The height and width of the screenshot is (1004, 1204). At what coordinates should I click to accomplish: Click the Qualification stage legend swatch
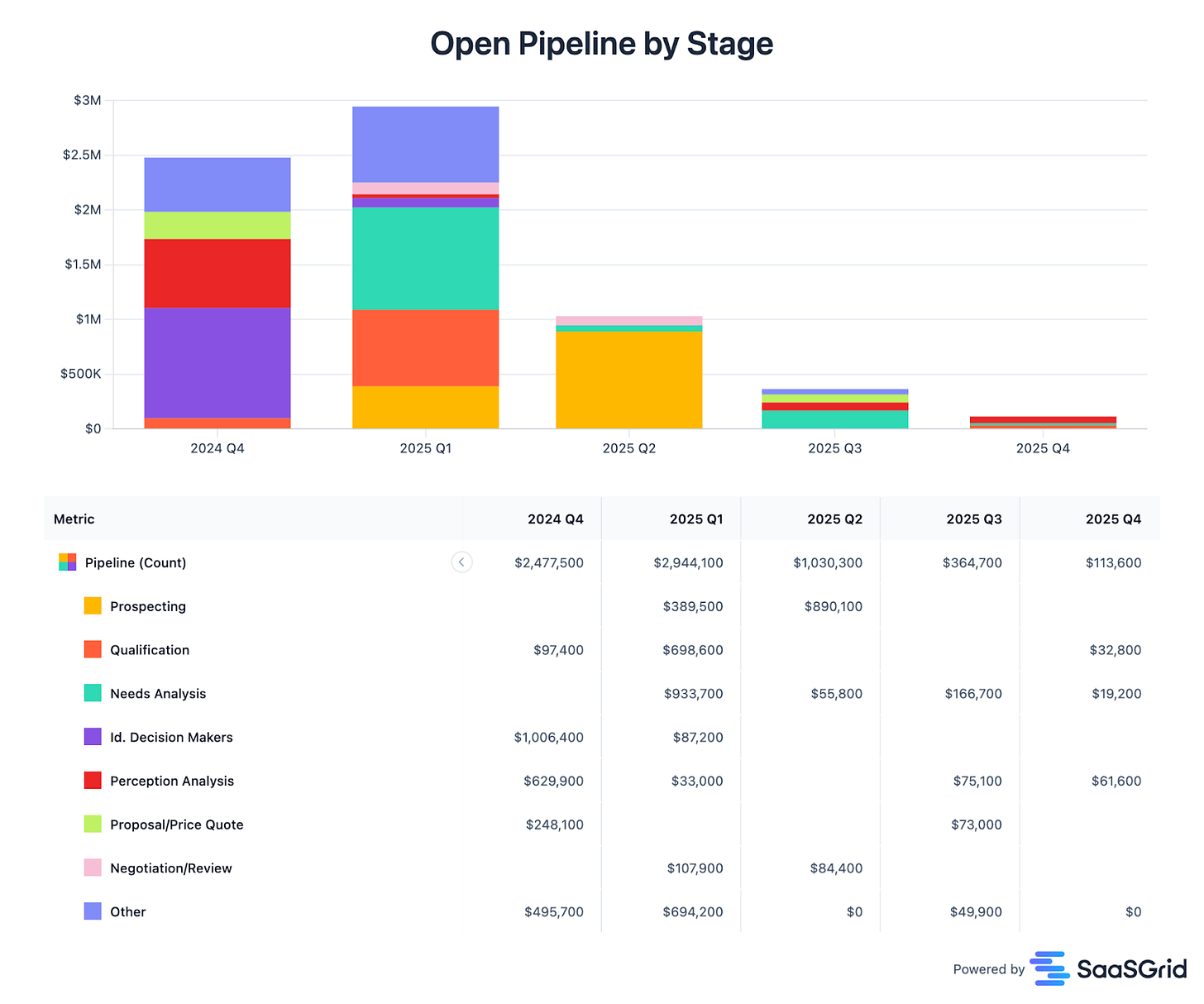coord(92,649)
